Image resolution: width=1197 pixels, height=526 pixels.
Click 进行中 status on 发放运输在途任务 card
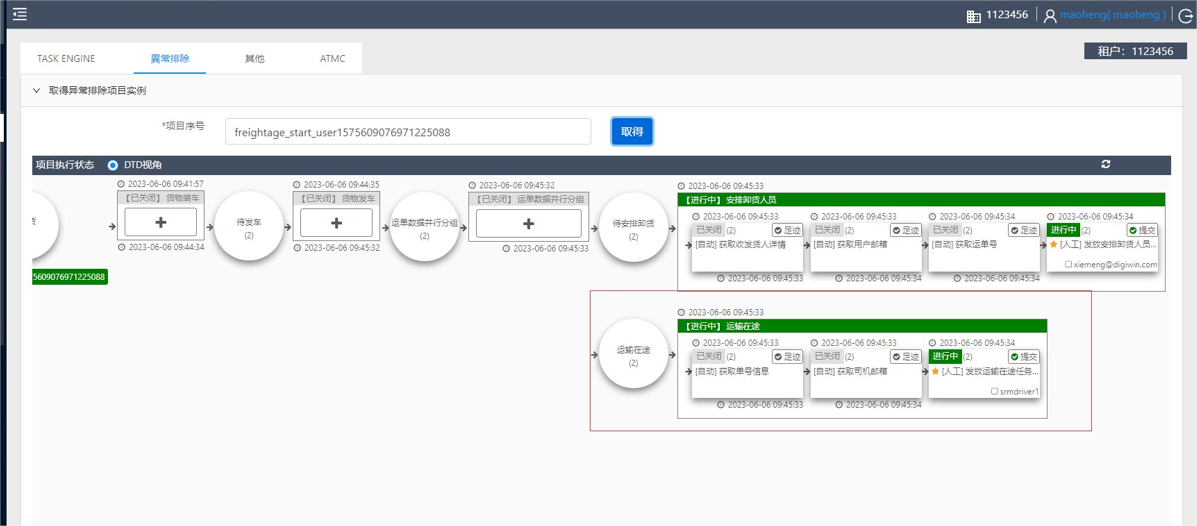[x=944, y=357]
